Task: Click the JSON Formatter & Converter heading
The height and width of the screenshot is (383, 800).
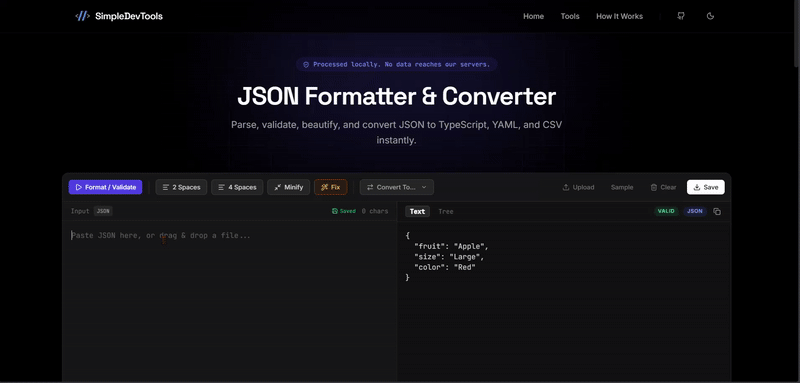Action: click(x=396, y=96)
